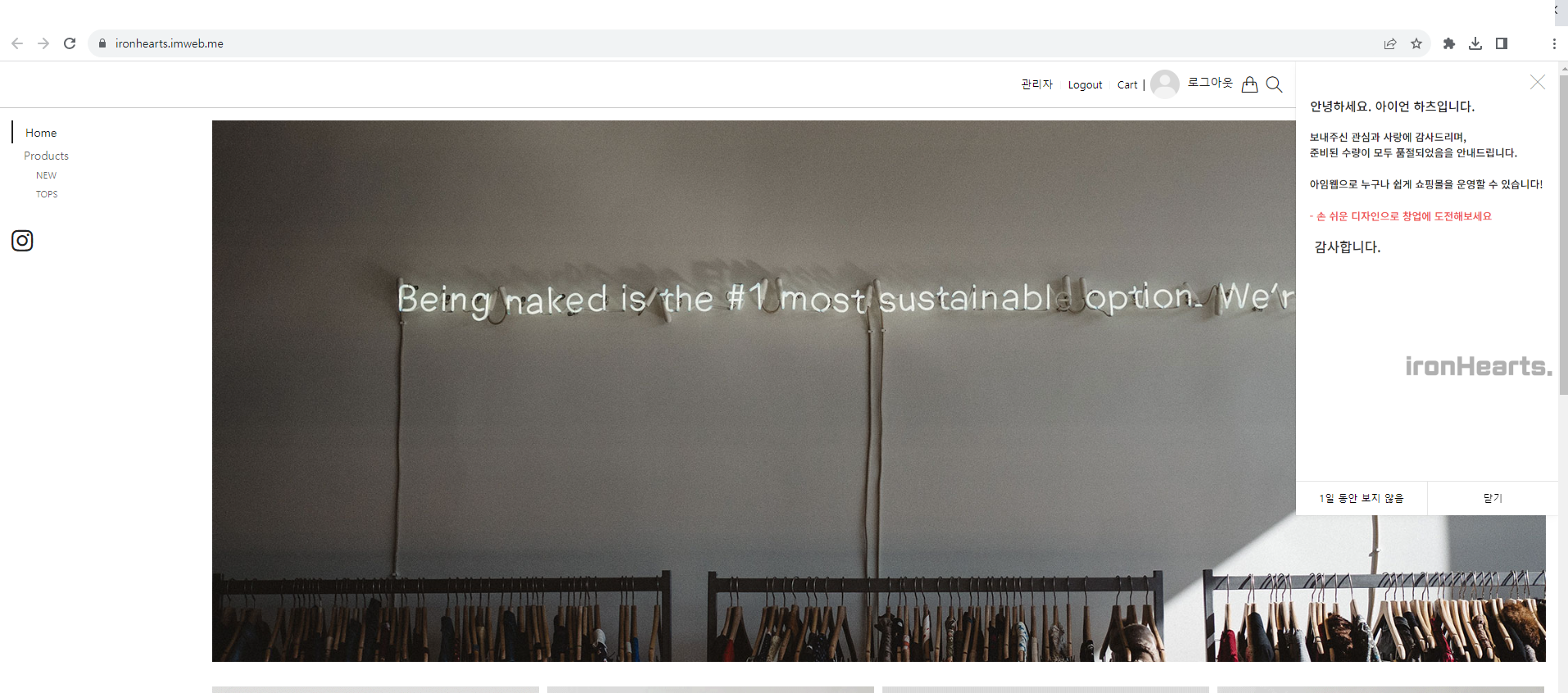Click the user profile avatar icon

click(1165, 84)
